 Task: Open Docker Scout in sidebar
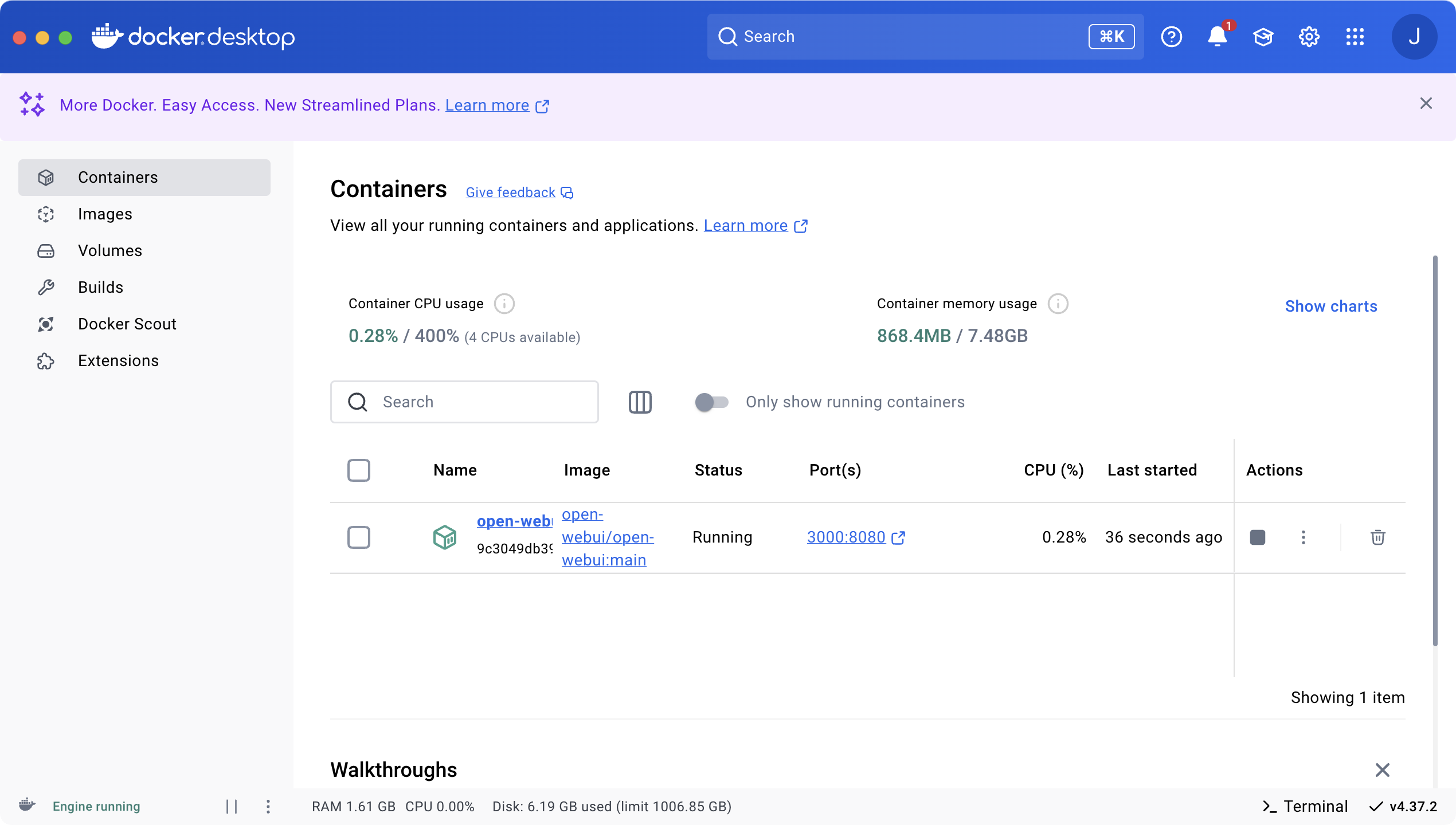coord(144,324)
